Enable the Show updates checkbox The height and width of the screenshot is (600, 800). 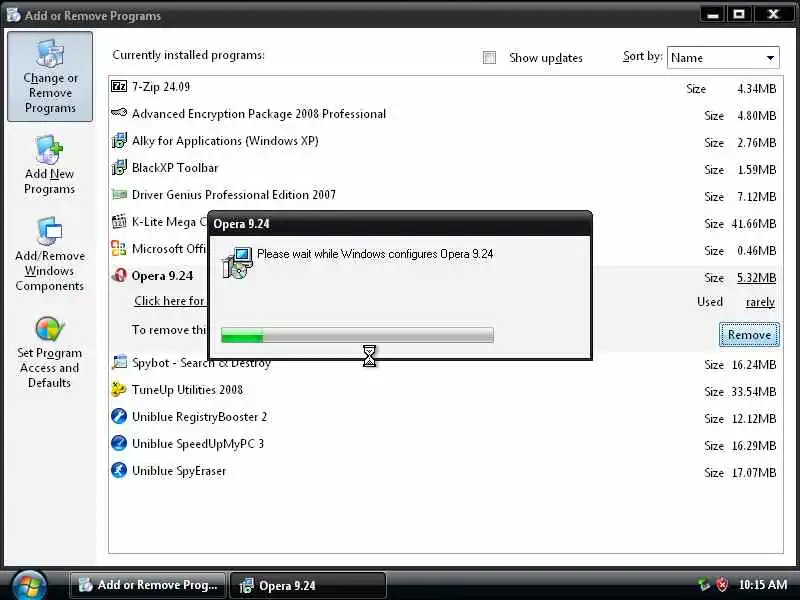(x=489, y=58)
